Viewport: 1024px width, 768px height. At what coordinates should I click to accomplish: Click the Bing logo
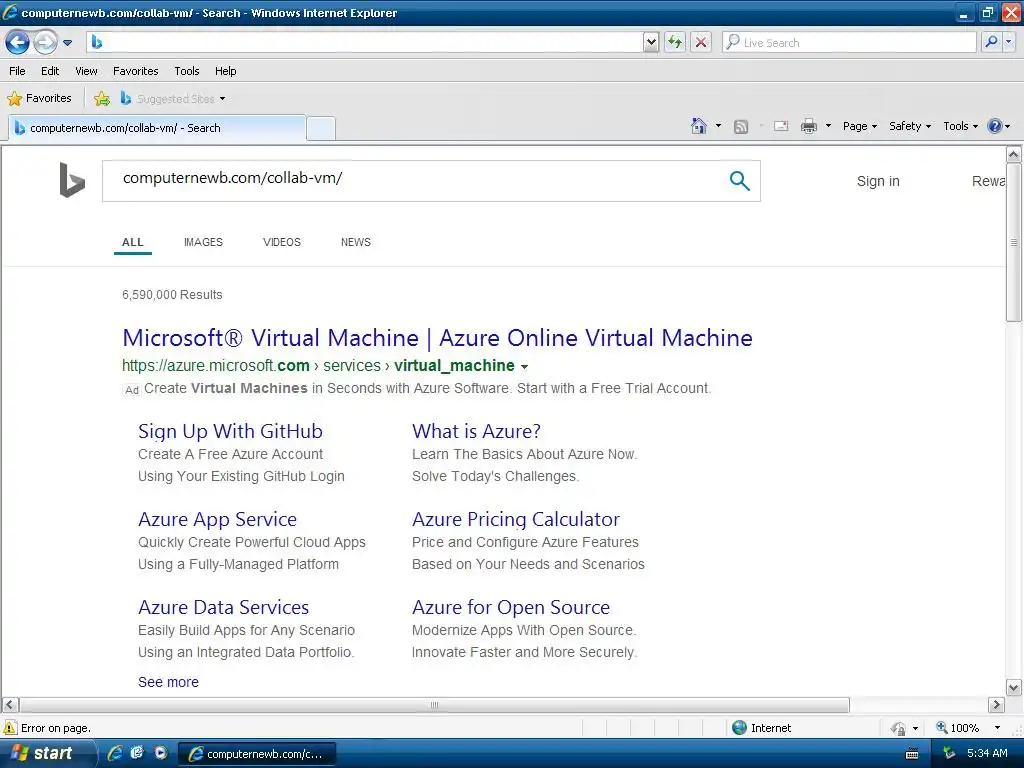(x=72, y=180)
